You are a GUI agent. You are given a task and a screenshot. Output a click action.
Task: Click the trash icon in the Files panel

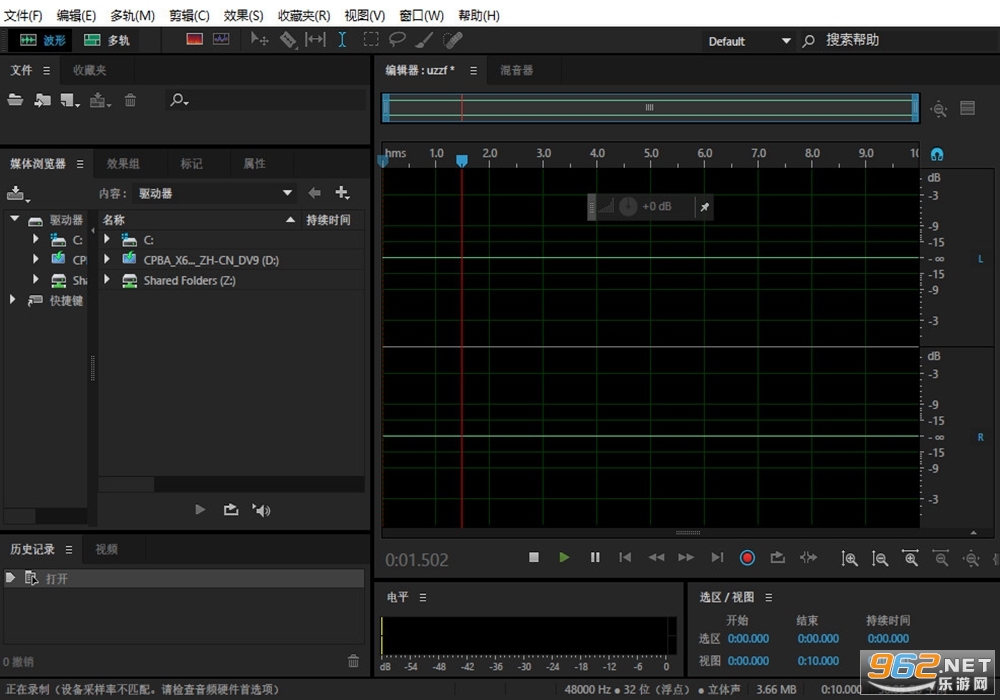130,99
